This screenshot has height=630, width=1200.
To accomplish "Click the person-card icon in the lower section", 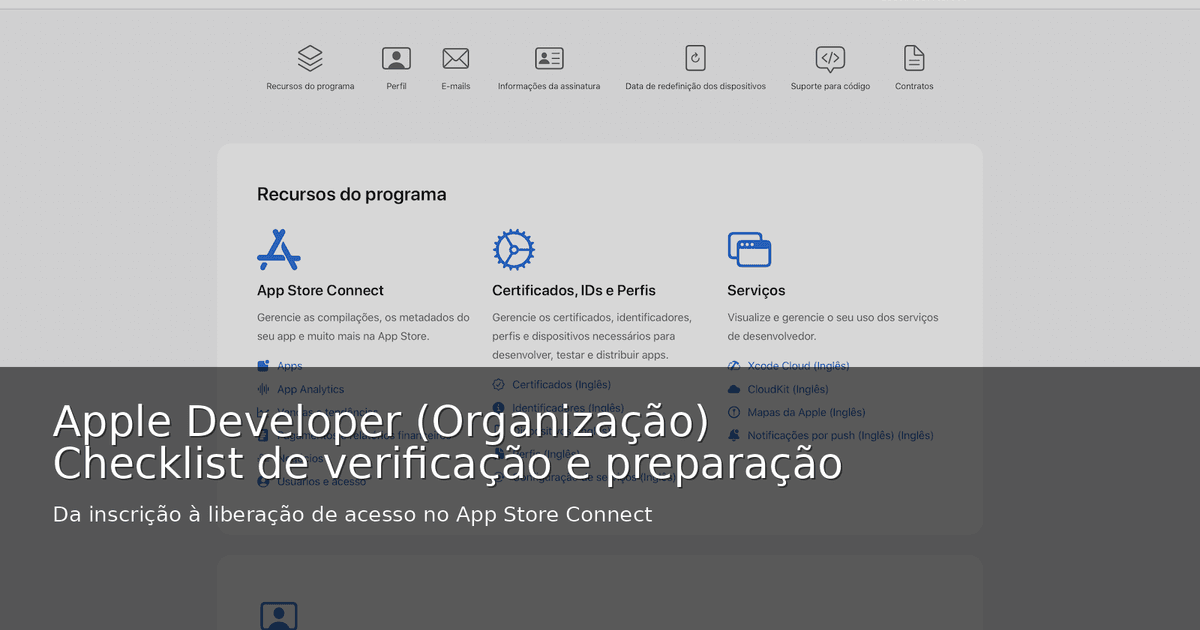I will tap(279, 615).
